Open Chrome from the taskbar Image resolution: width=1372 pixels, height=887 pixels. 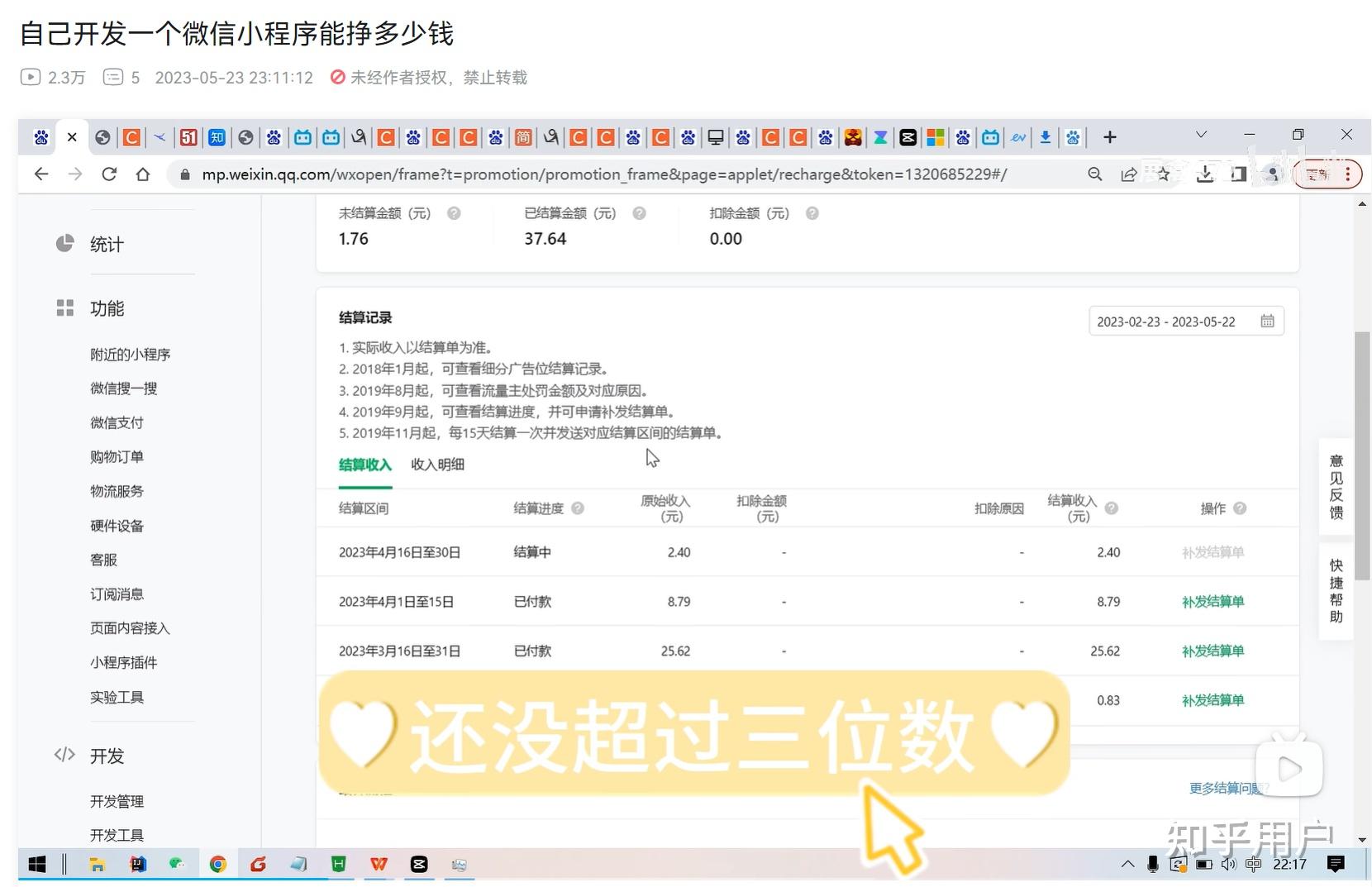click(217, 865)
